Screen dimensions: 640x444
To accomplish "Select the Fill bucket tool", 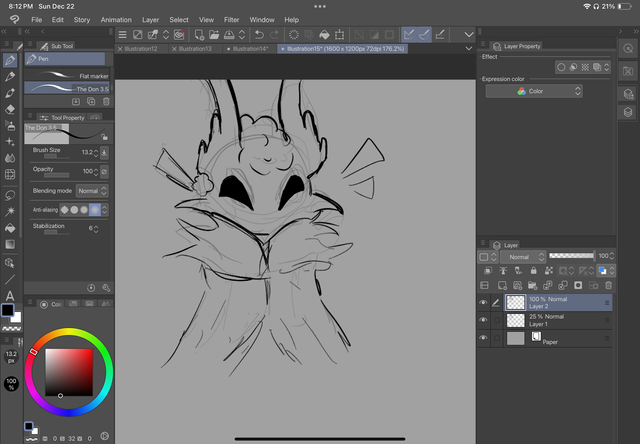I will (10, 226).
